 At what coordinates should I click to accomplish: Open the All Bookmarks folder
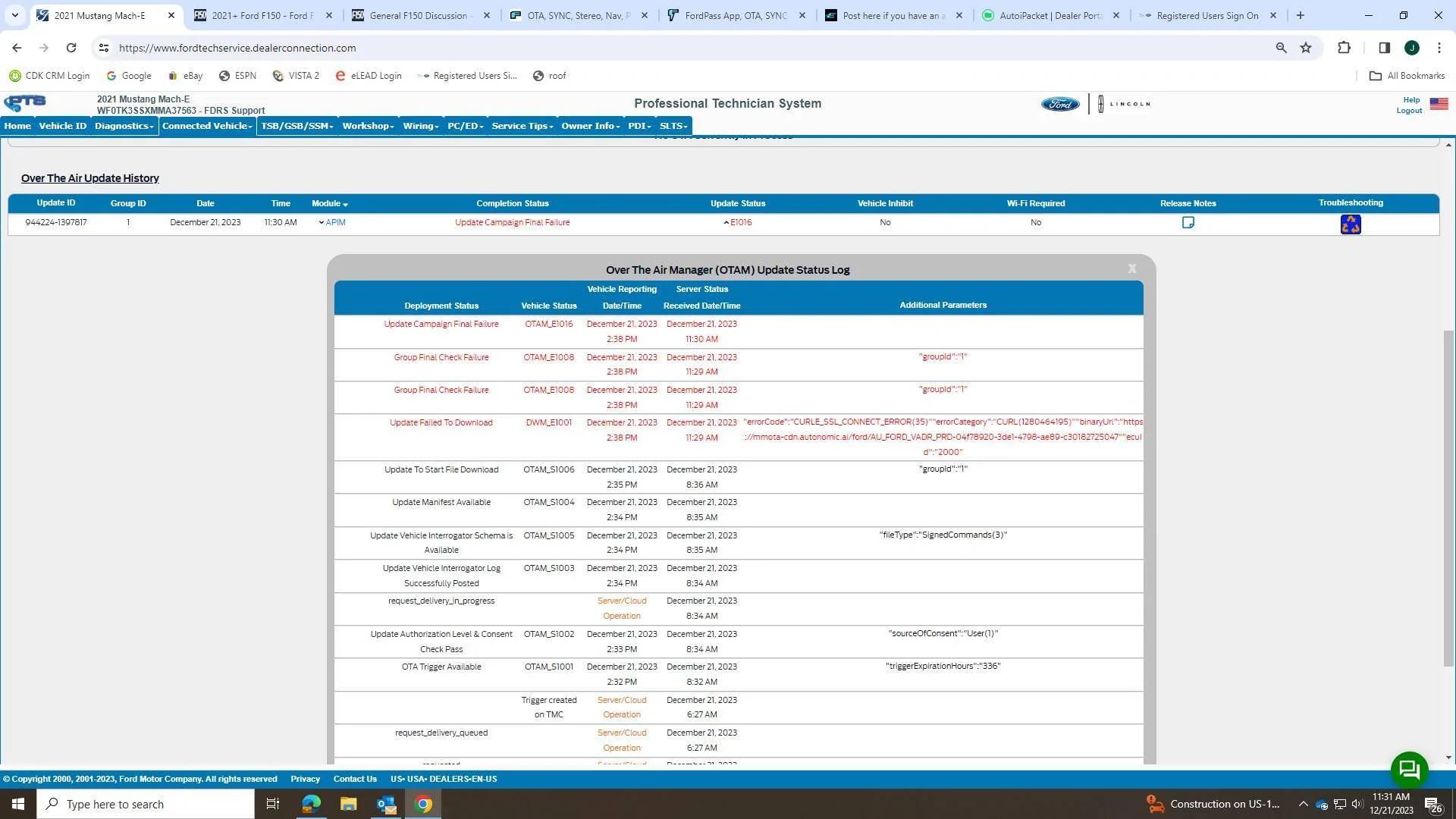(x=1407, y=76)
